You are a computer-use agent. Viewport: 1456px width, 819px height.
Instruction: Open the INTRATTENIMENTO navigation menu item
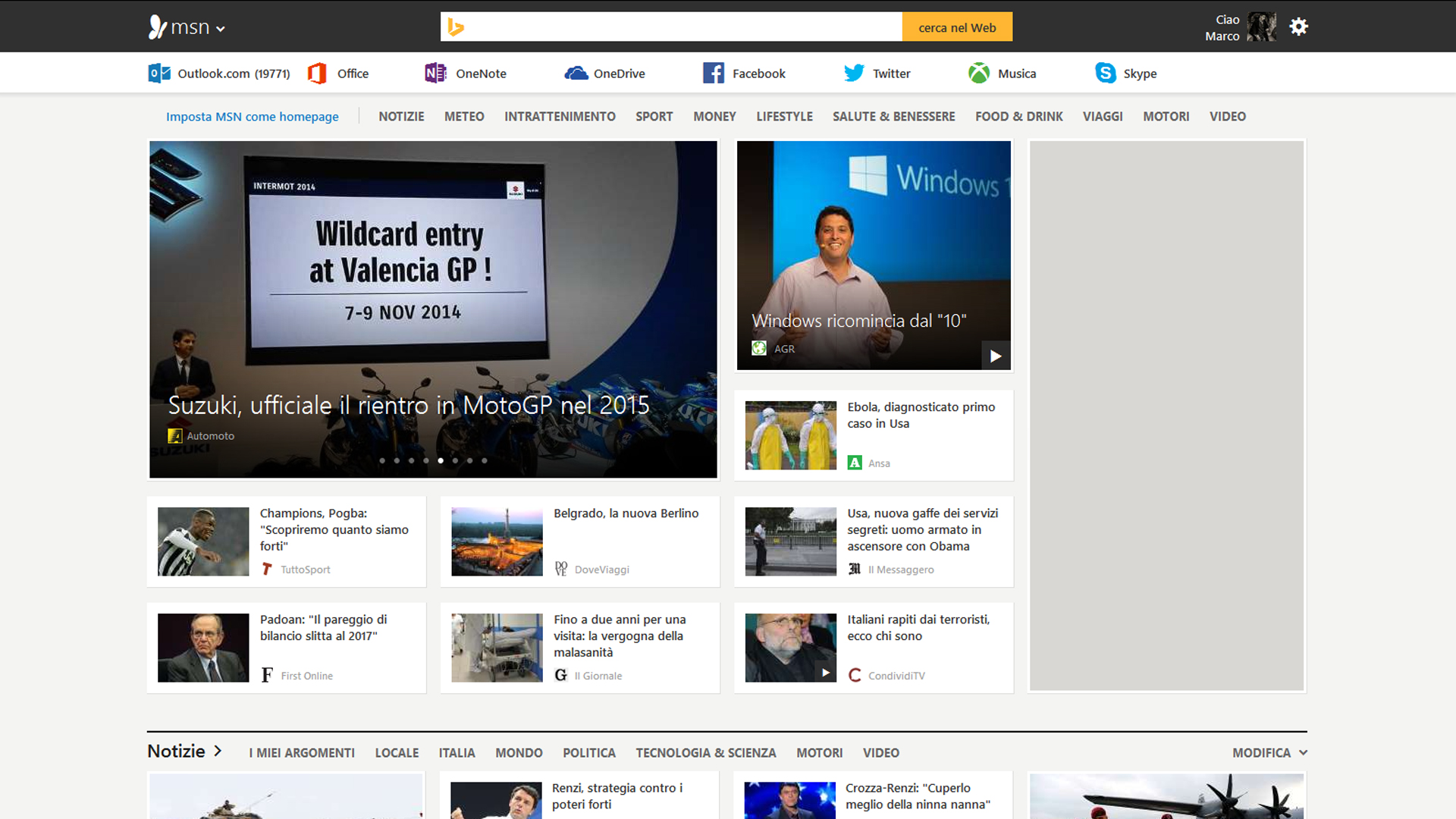[560, 117]
